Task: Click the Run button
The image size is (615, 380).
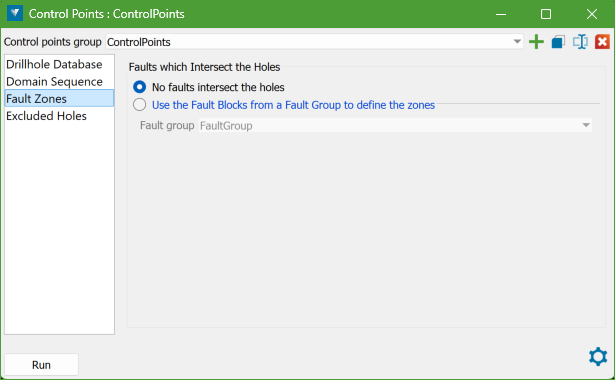Action: click(x=41, y=365)
